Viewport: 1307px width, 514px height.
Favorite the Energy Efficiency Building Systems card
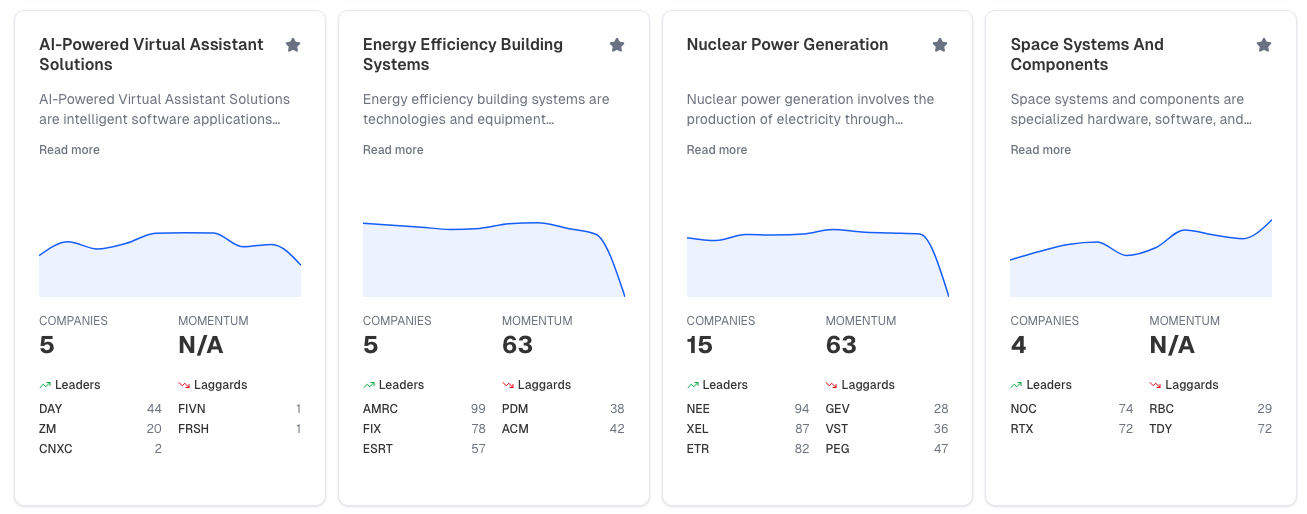pyautogui.click(x=617, y=45)
